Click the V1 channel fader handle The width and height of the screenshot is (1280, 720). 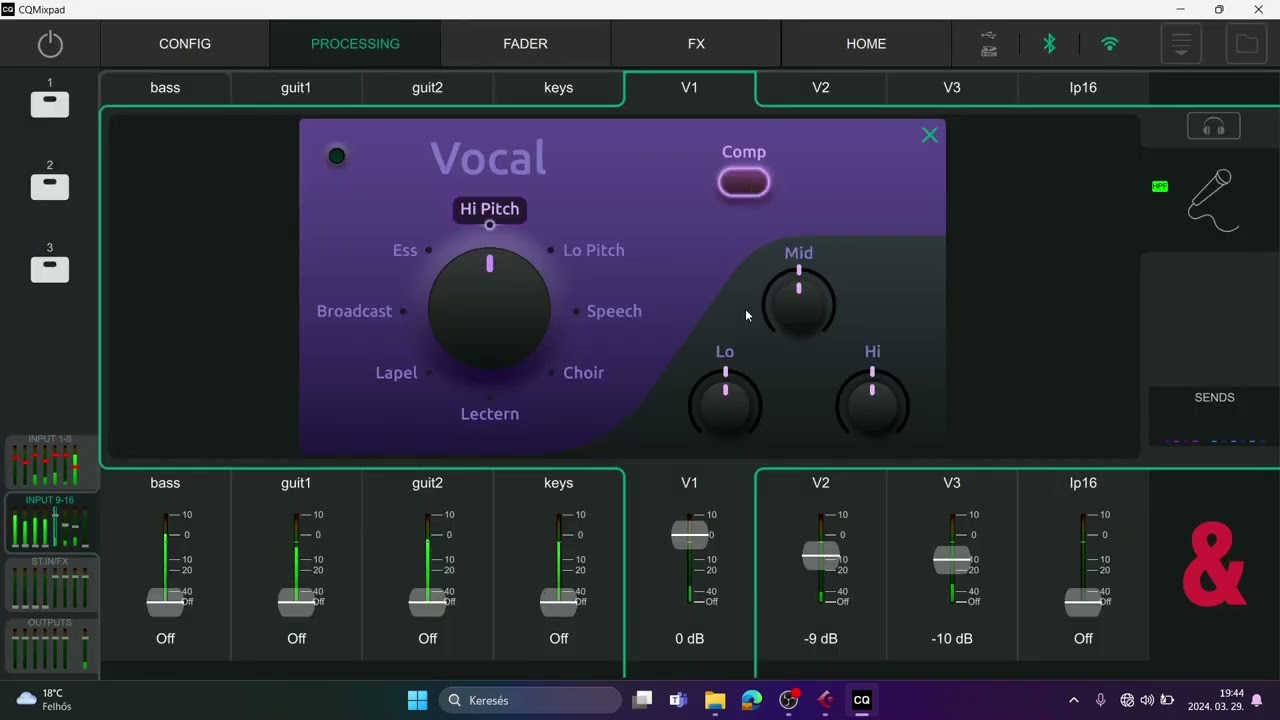tap(690, 535)
